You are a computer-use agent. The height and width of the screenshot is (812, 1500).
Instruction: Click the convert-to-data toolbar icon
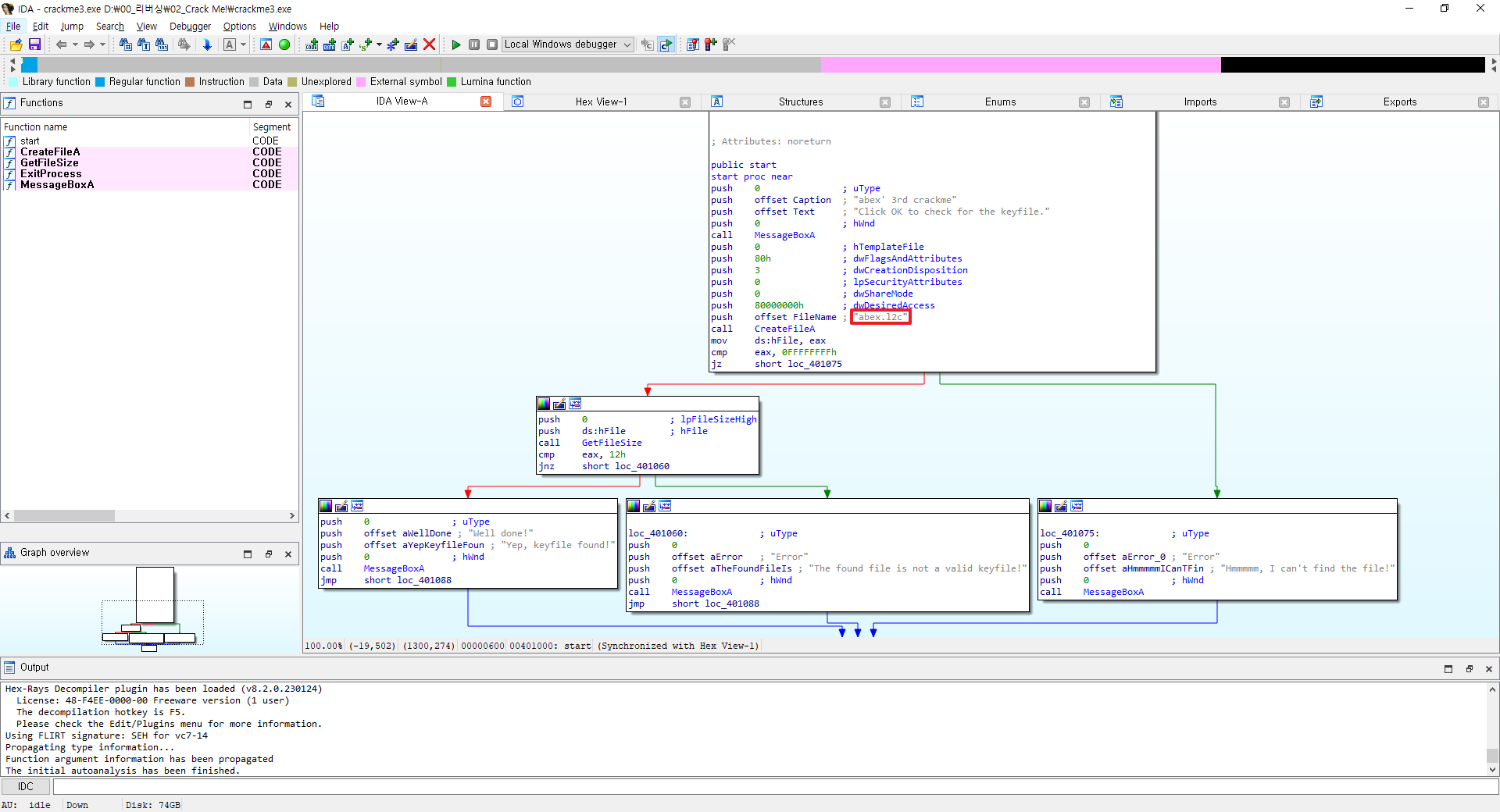pos(330,45)
